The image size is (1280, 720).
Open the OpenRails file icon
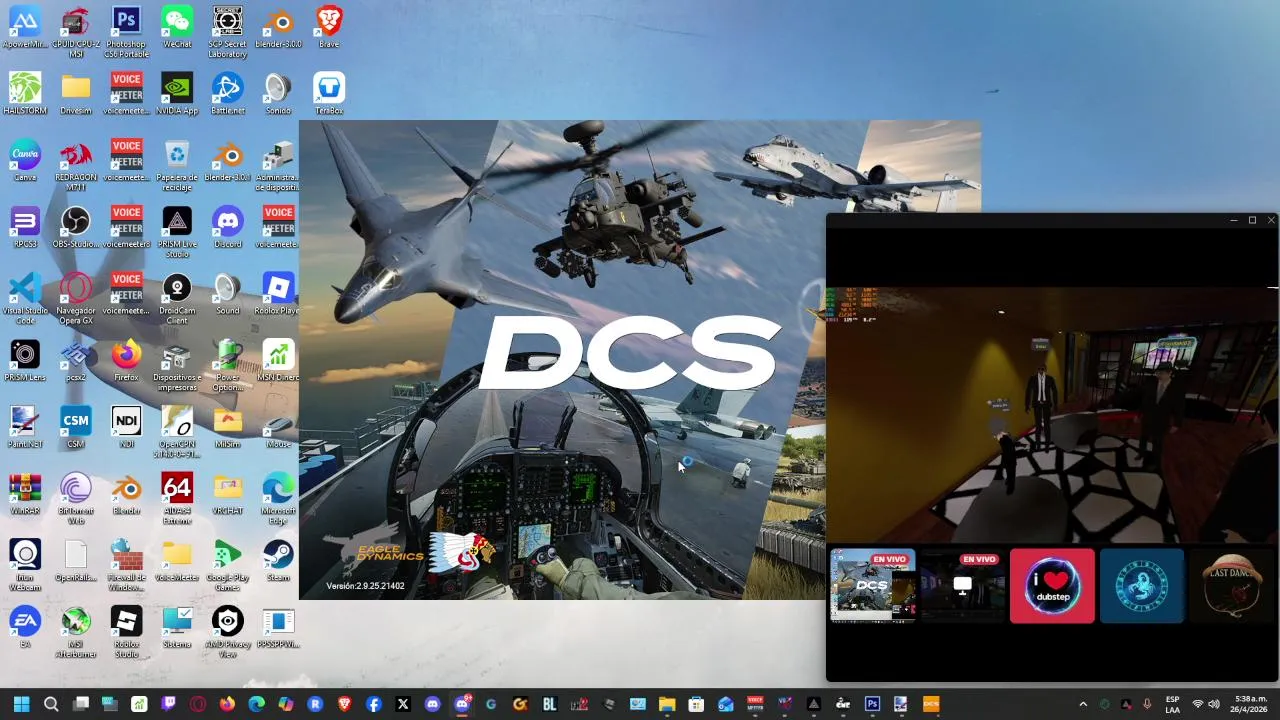coord(76,561)
